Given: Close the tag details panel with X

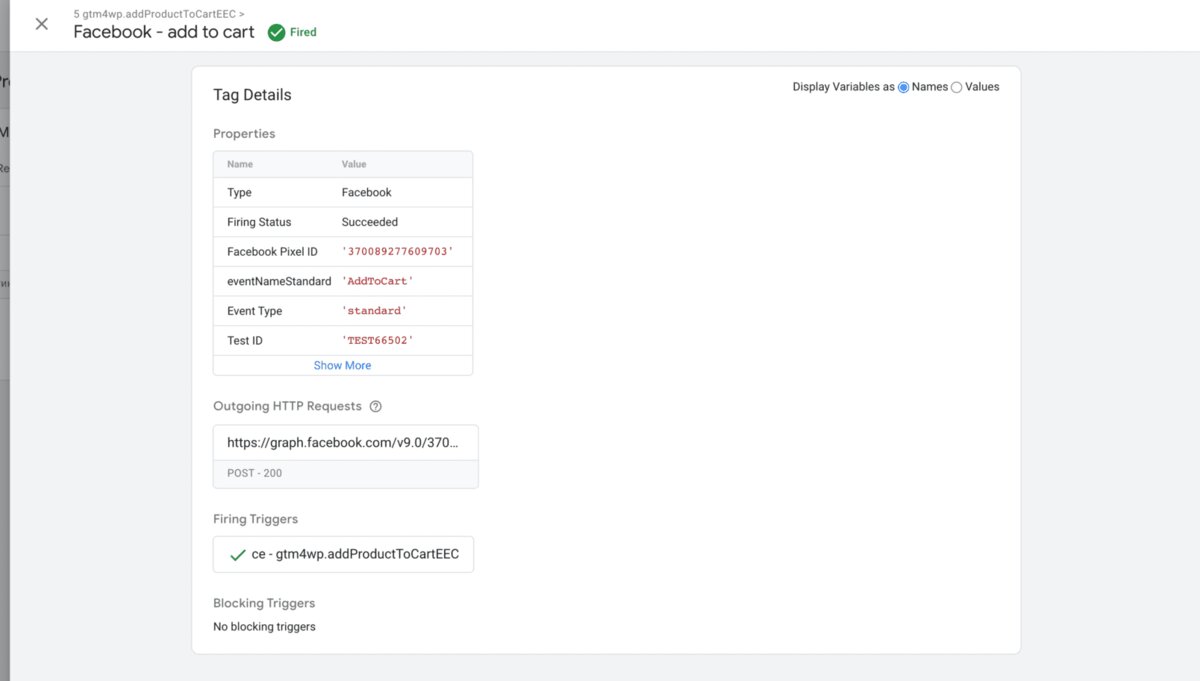Looking at the screenshot, I should [x=41, y=24].
